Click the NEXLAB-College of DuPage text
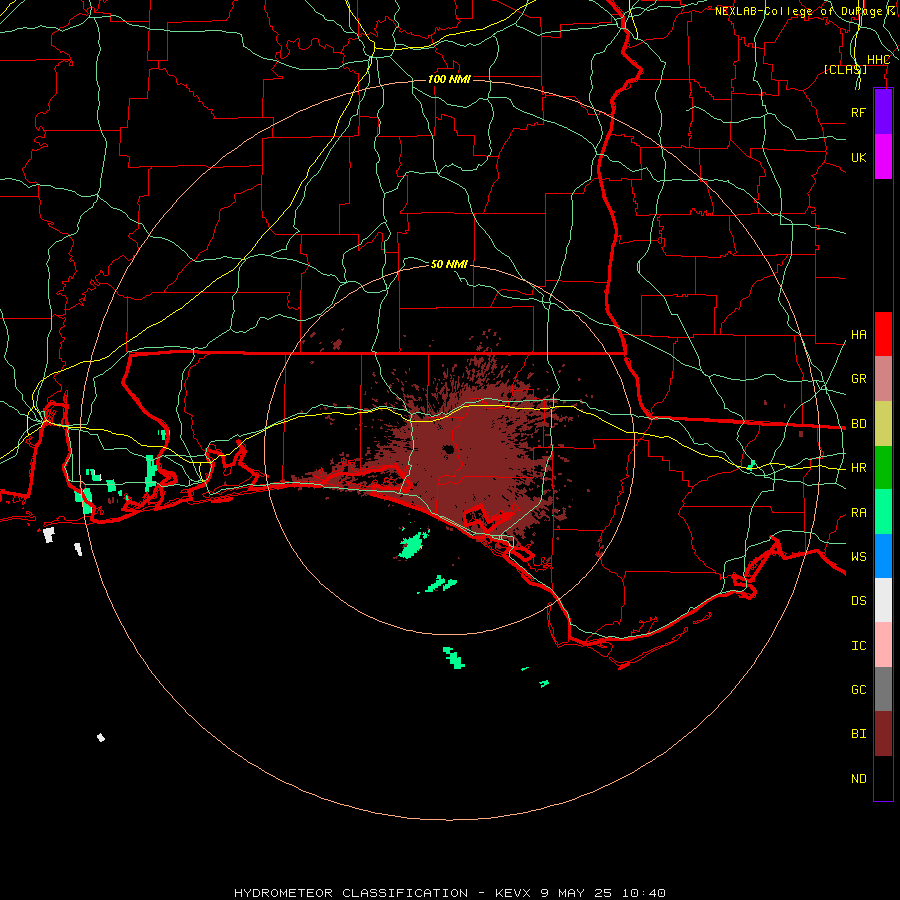This screenshot has width=900, height=900. click(x=798, y=11)
